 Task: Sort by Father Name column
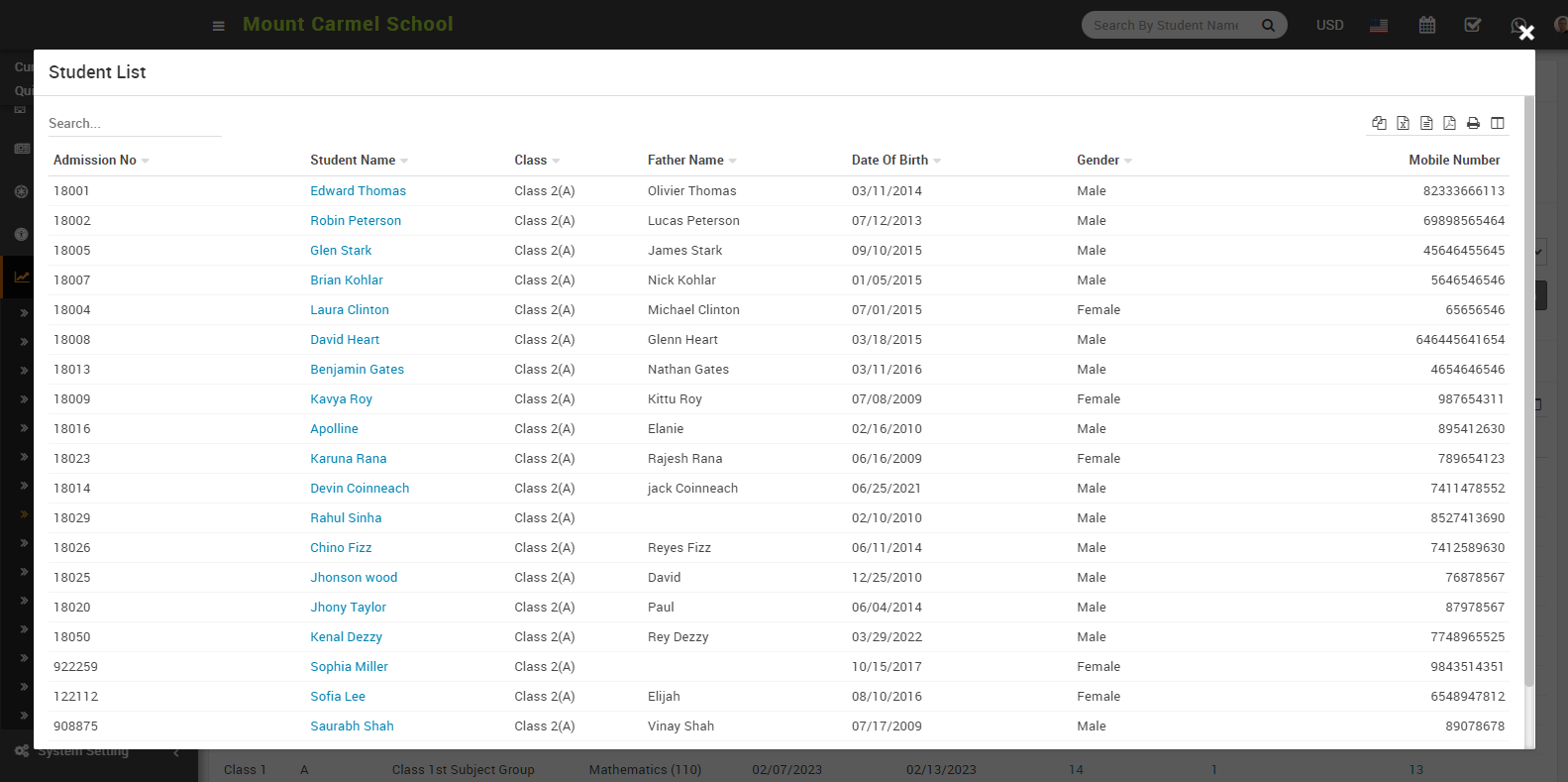coord(685,161)
